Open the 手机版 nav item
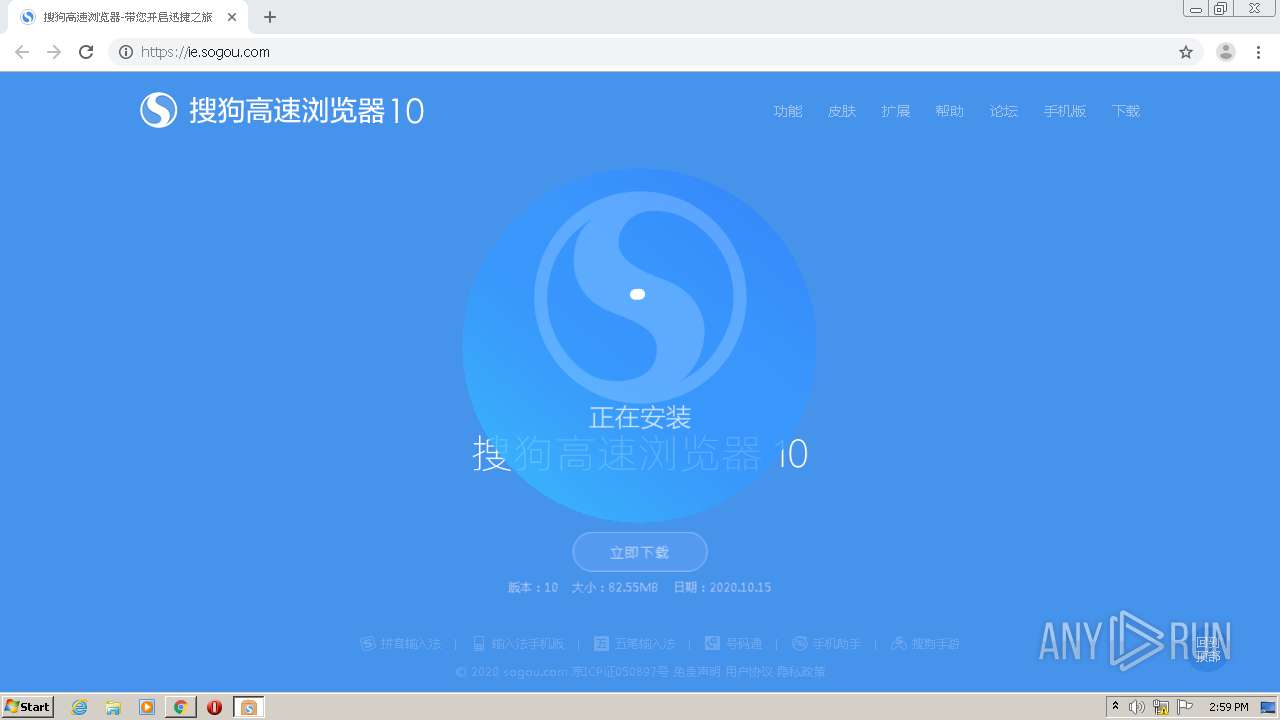The width and height of the screenshot is (1280, 720). (x=1065, y=111)
